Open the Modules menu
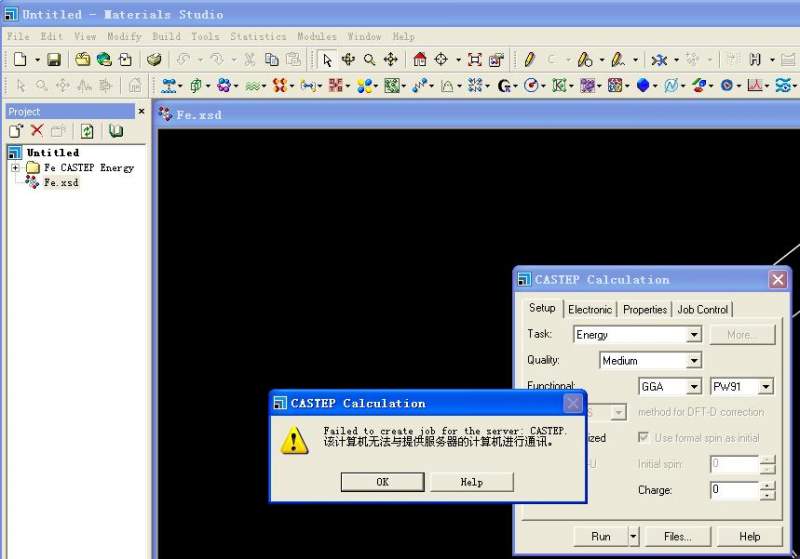Image resolution: width=800 pixels, height=559 pixels. [317, 37]
